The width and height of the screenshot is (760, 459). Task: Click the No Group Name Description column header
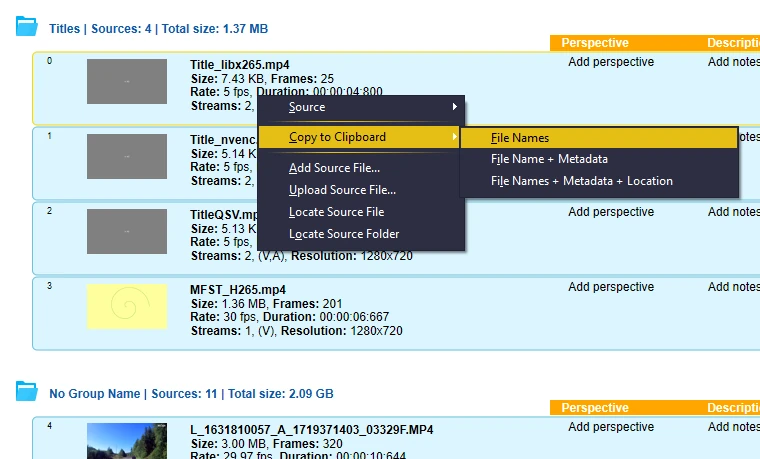pyautogui.click(x=733, y=408)
